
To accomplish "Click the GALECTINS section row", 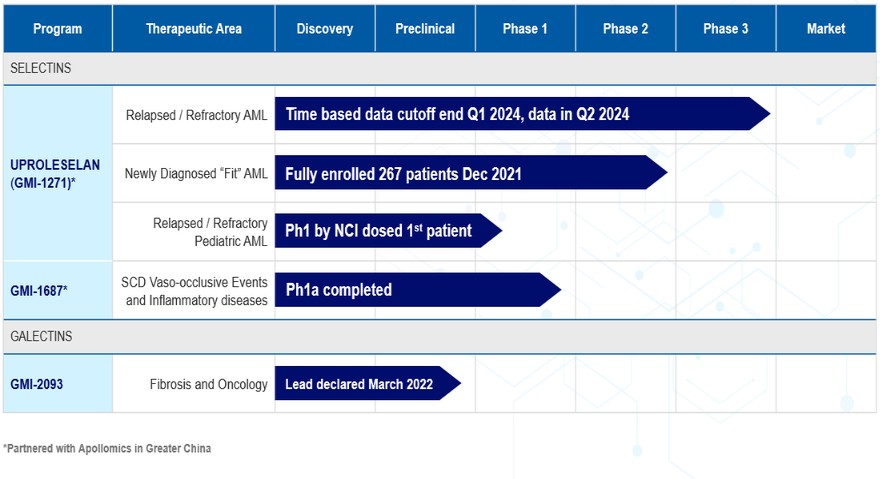I will (x=440, y=337).
